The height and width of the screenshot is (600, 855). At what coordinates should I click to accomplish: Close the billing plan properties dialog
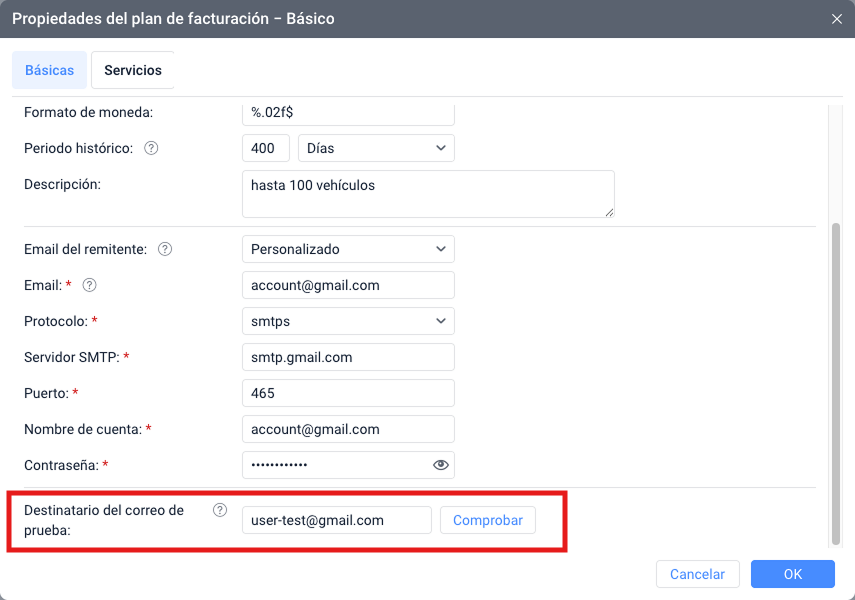coord(837,19)
